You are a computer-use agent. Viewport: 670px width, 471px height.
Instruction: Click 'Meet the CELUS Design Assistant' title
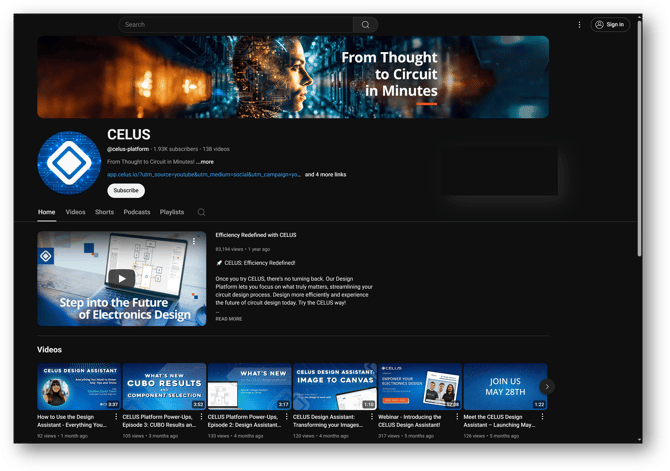499,421
